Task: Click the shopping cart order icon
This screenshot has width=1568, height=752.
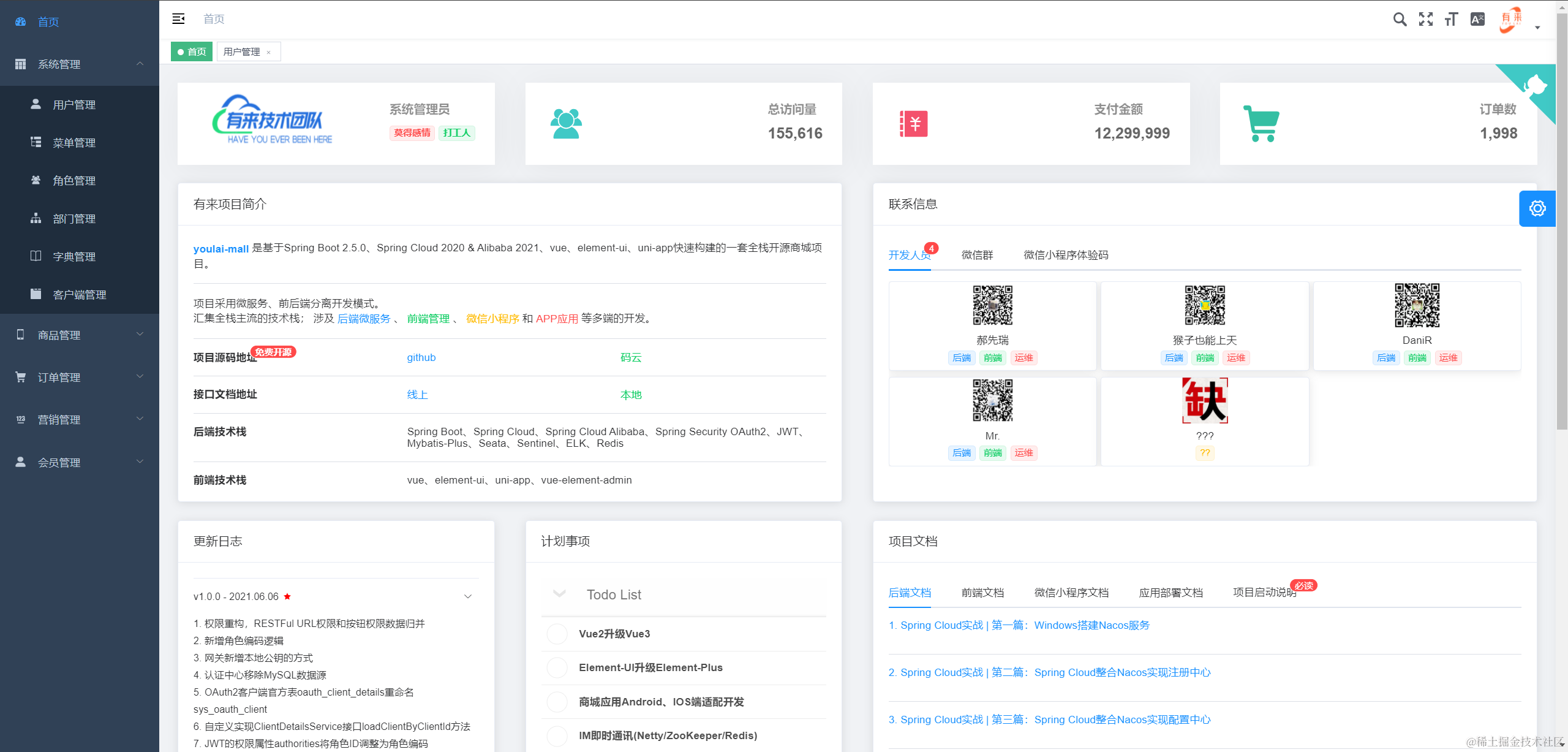Action: [x=1262, y=123]
